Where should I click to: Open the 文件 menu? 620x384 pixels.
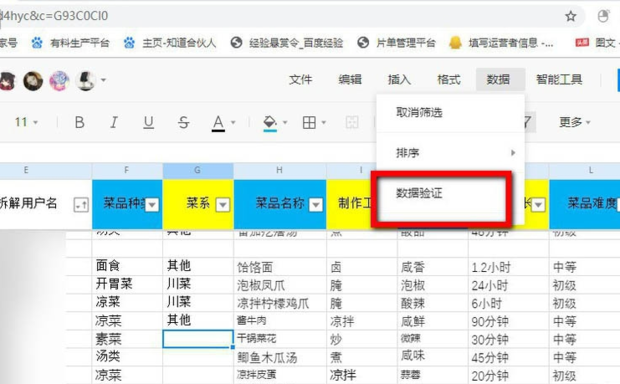(301, 79)
